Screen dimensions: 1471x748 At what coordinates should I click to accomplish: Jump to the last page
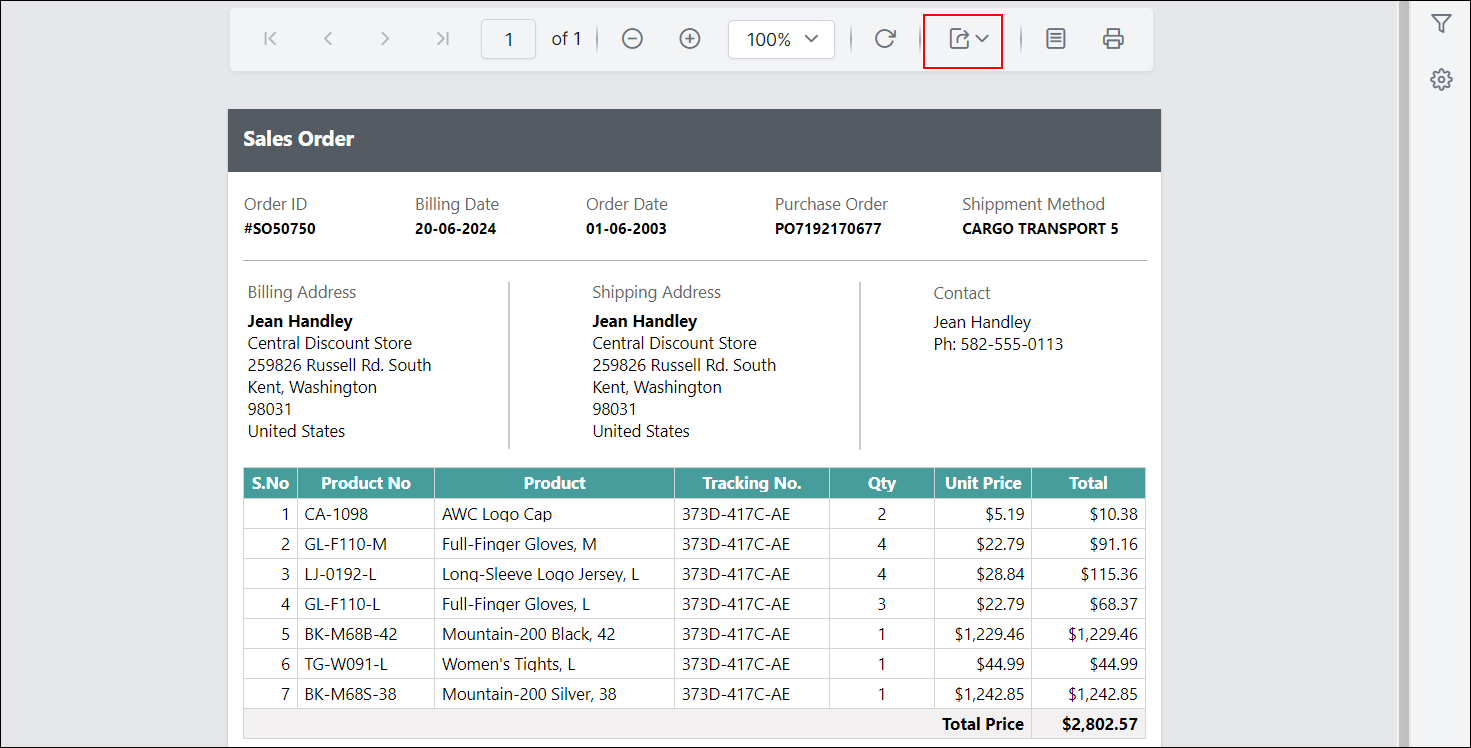(441, 39)
